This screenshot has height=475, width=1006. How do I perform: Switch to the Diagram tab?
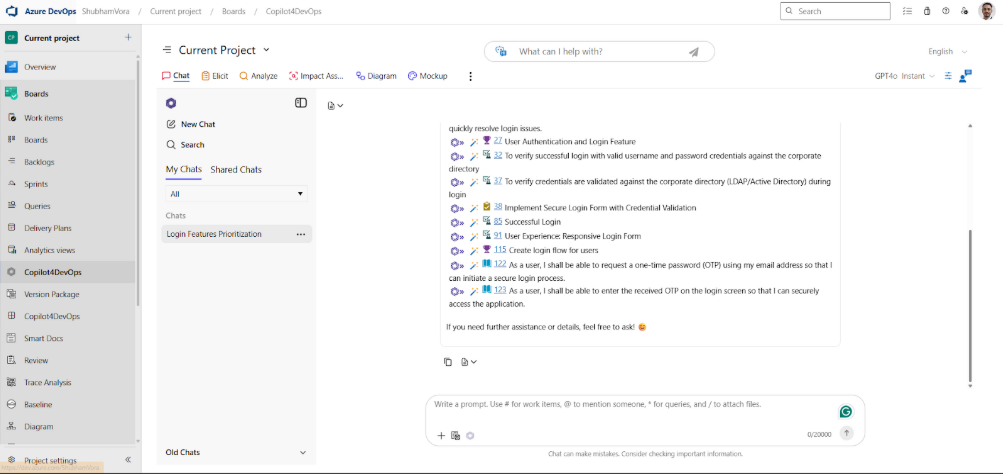[377, 76]
